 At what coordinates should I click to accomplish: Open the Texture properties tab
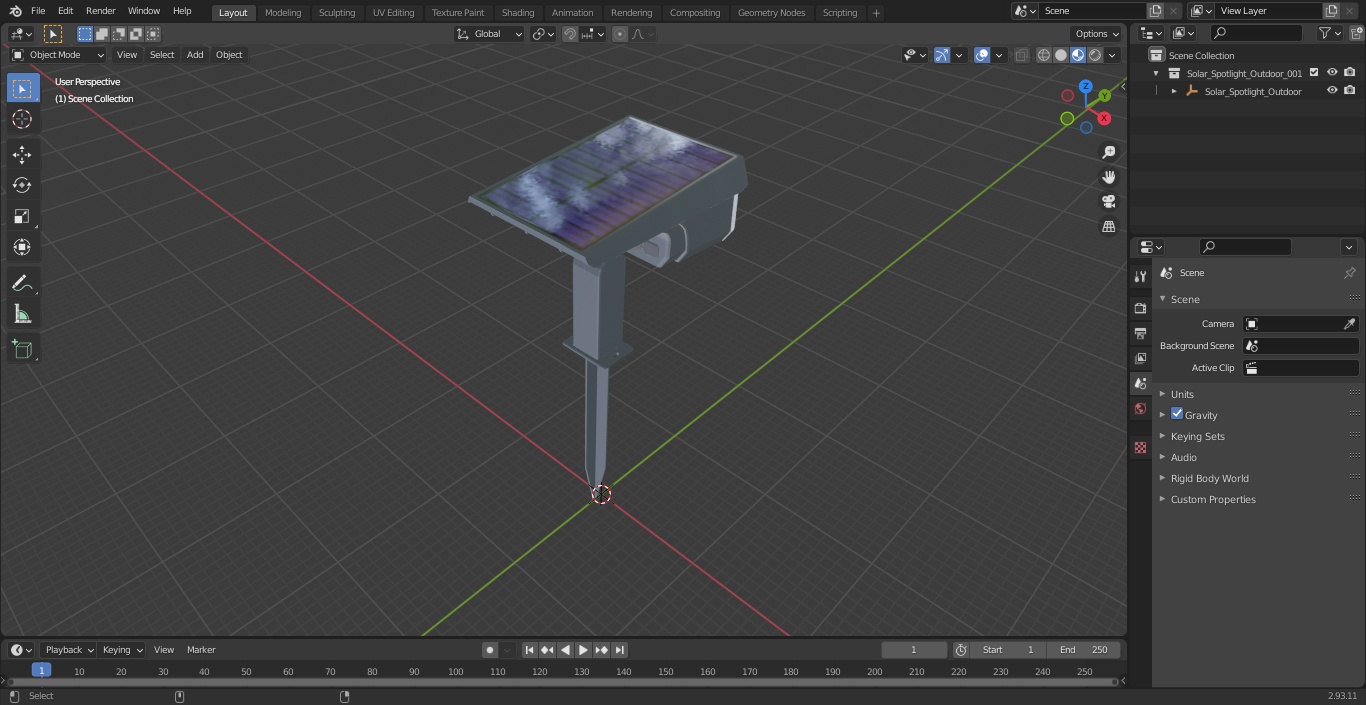[x=1140, y=448]
